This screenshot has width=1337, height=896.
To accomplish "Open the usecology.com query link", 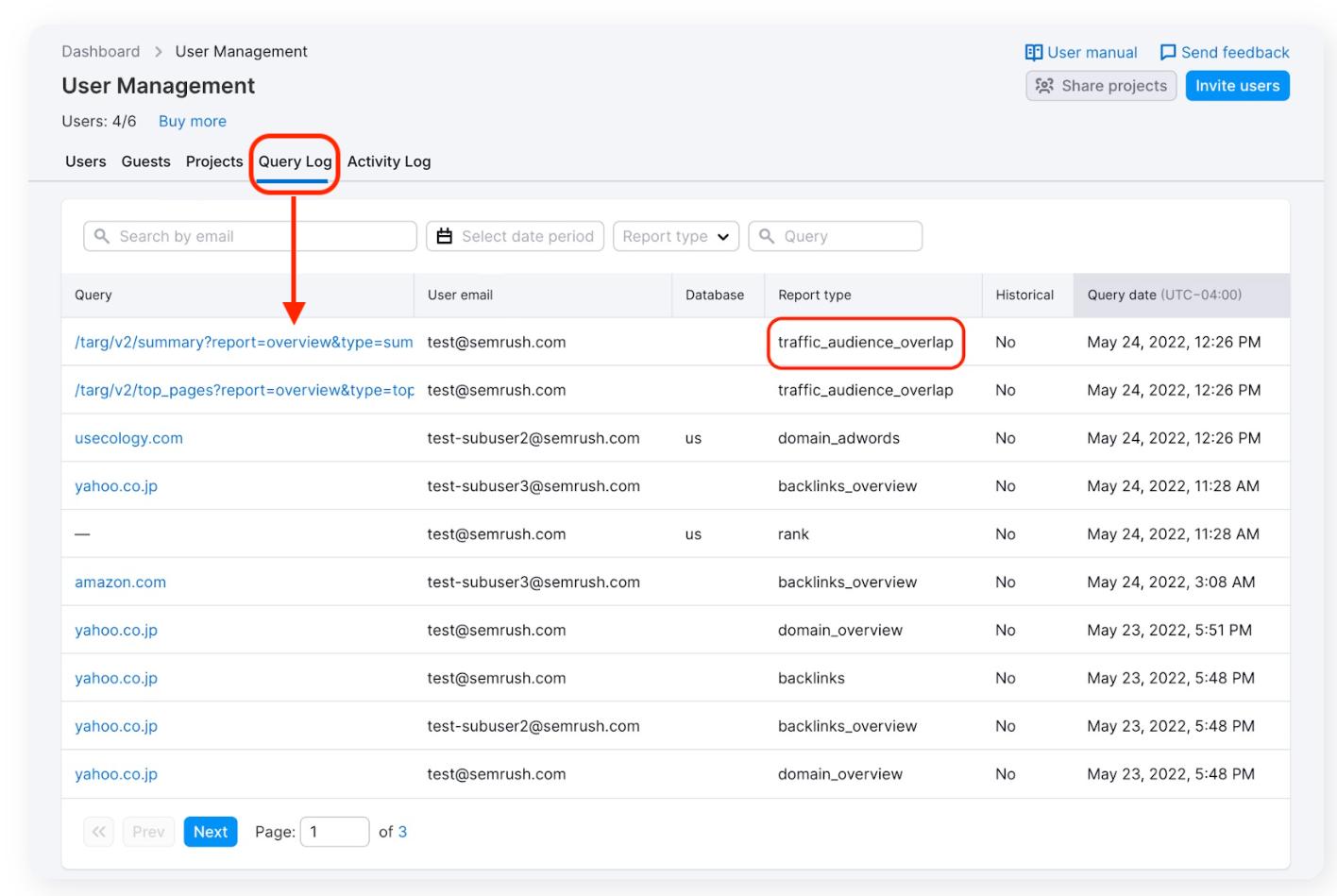I will point(128,437).
